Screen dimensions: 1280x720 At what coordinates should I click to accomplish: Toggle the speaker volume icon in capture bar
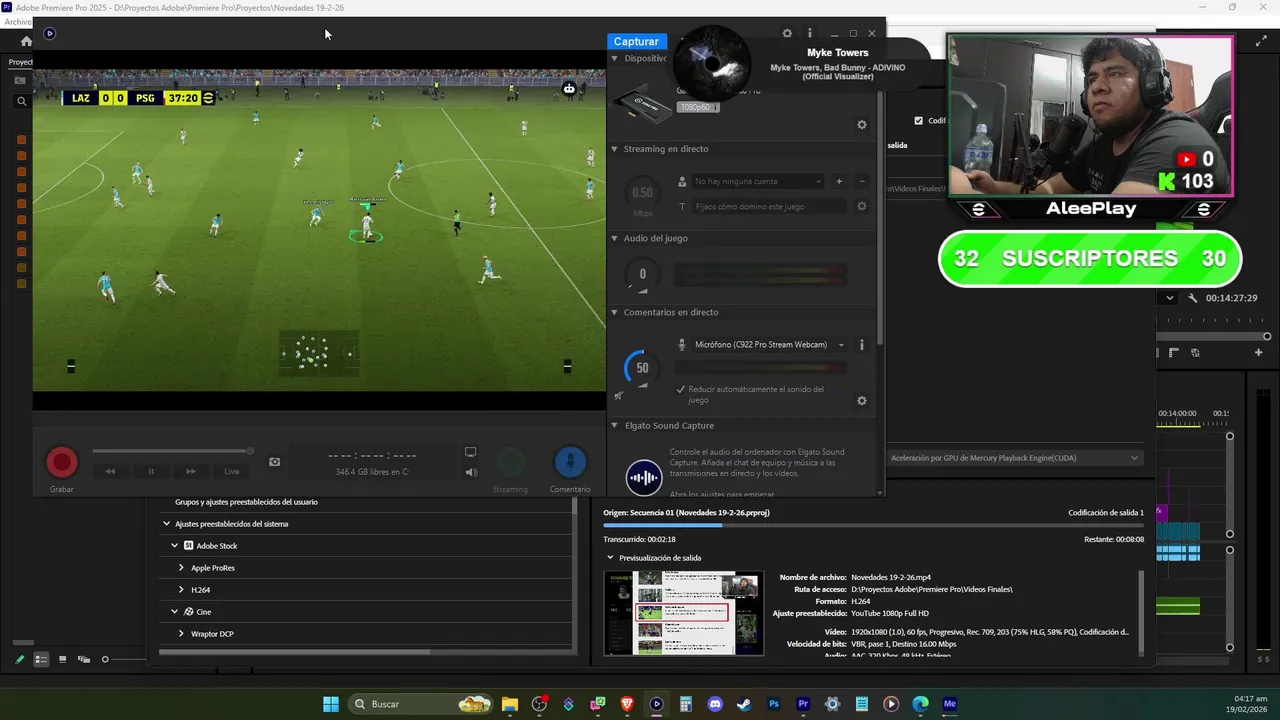tap(471, 472)
